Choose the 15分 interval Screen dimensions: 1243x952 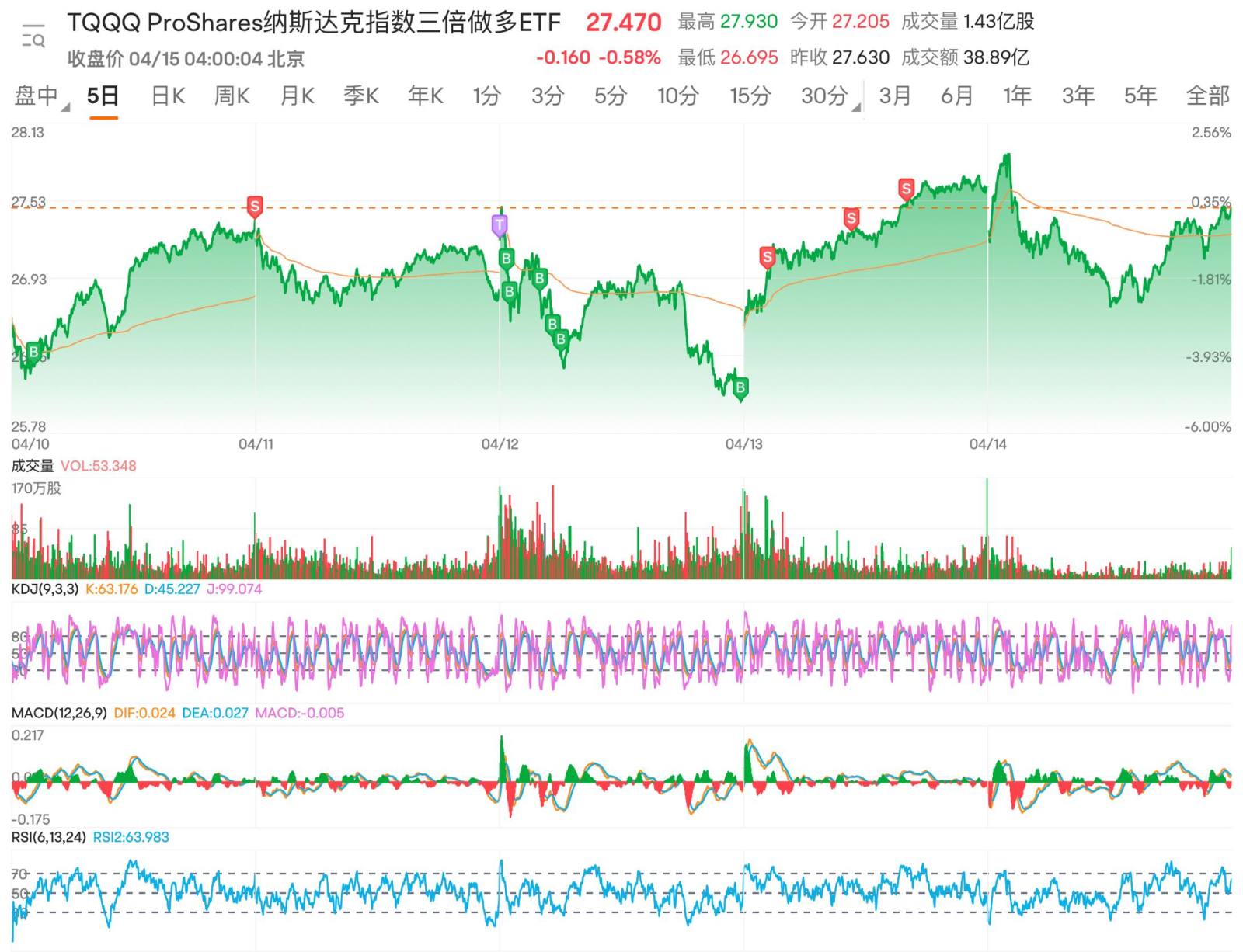[x=750, y=96]
